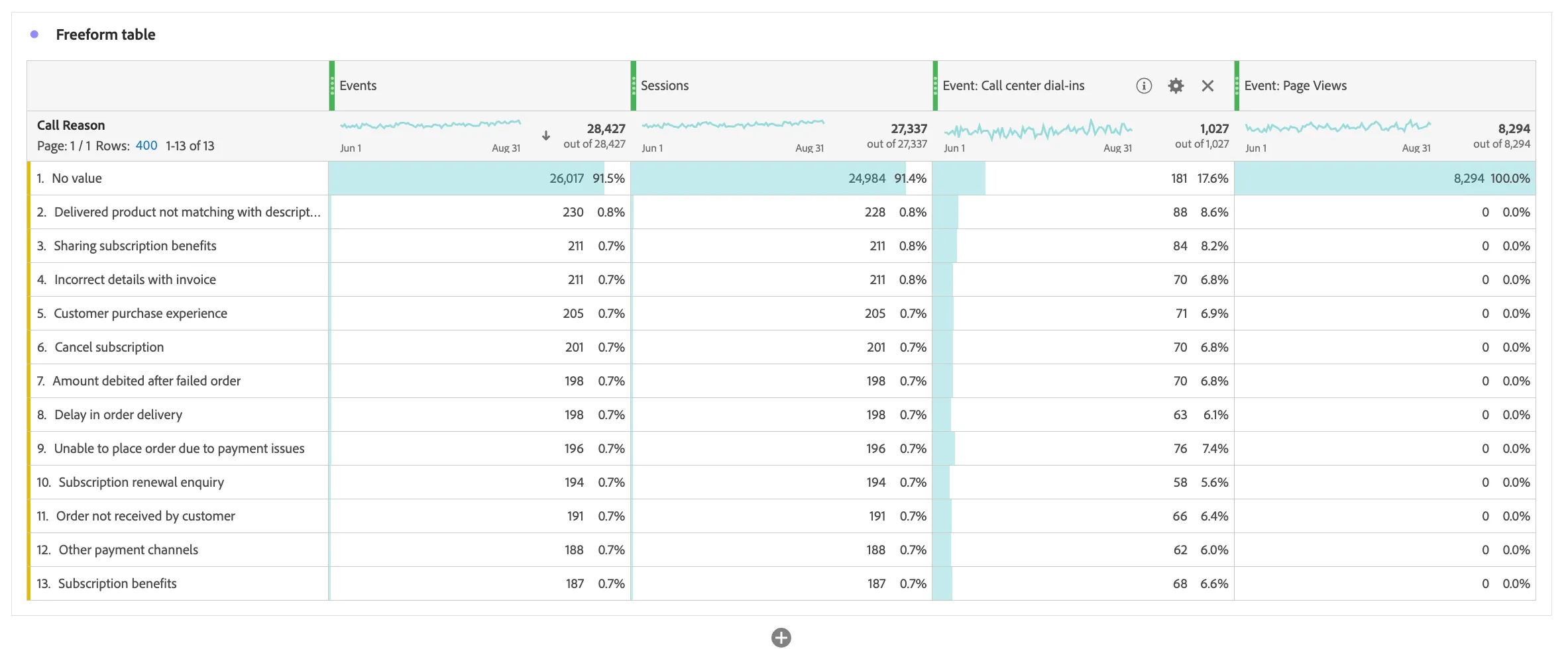Change rows count value 400
This screenshot has height=649, width=1568.
pos(146,146)
